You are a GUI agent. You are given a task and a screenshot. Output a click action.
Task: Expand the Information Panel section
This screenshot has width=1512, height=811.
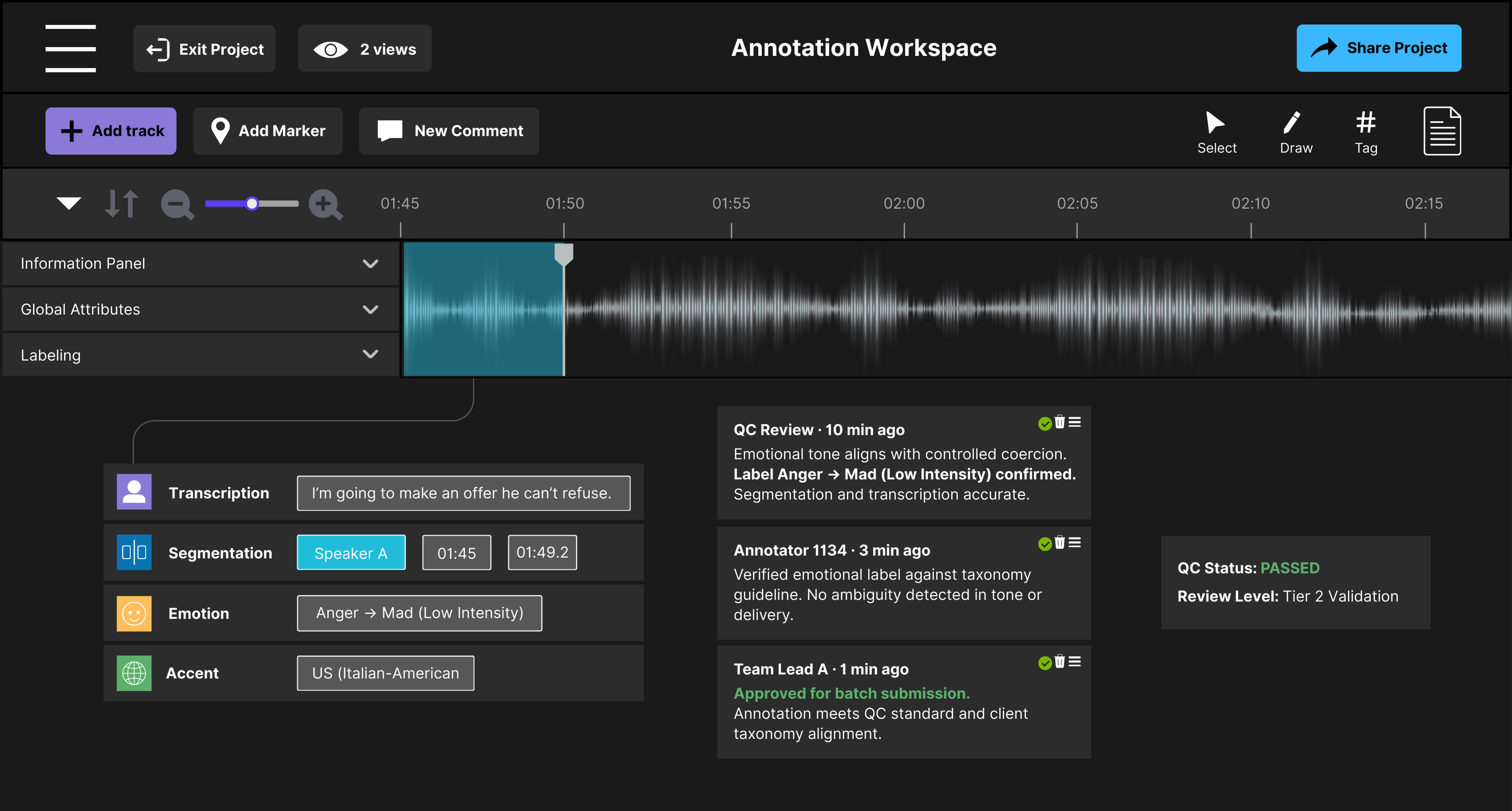pos(370,264)
